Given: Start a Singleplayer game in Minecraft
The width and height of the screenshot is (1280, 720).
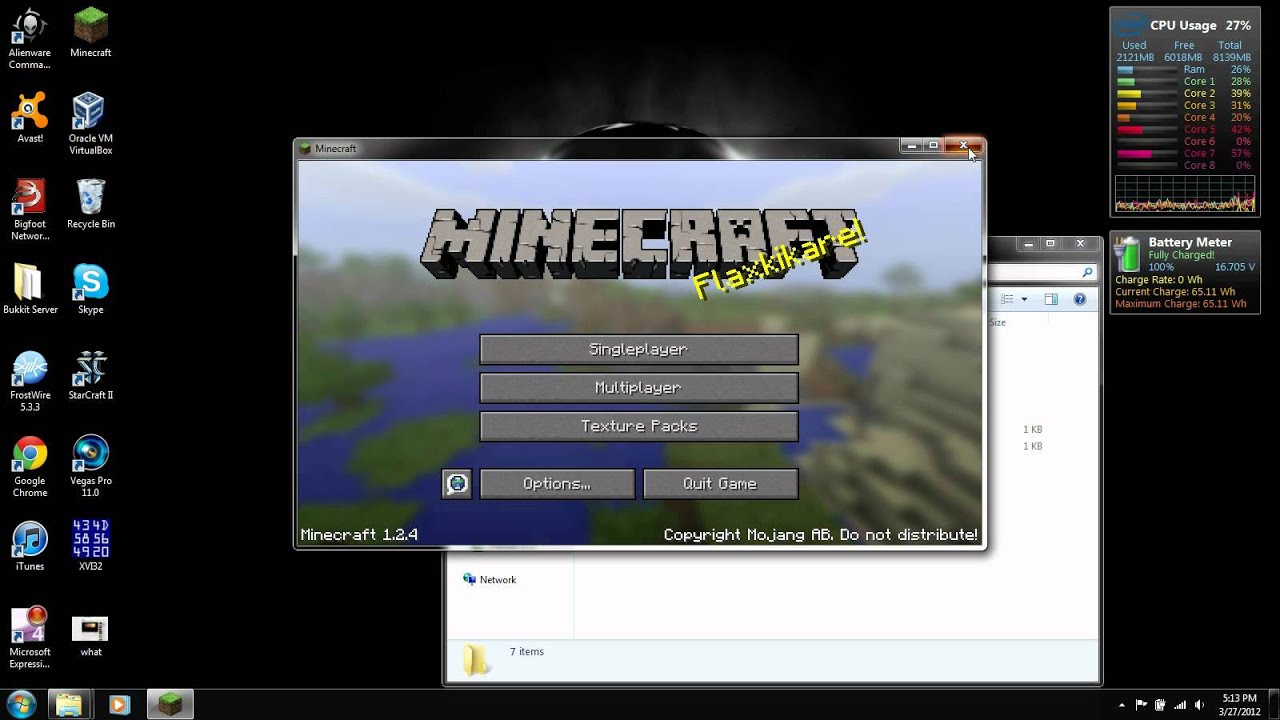Looking at the screenshot, I should tap(639, 349).
